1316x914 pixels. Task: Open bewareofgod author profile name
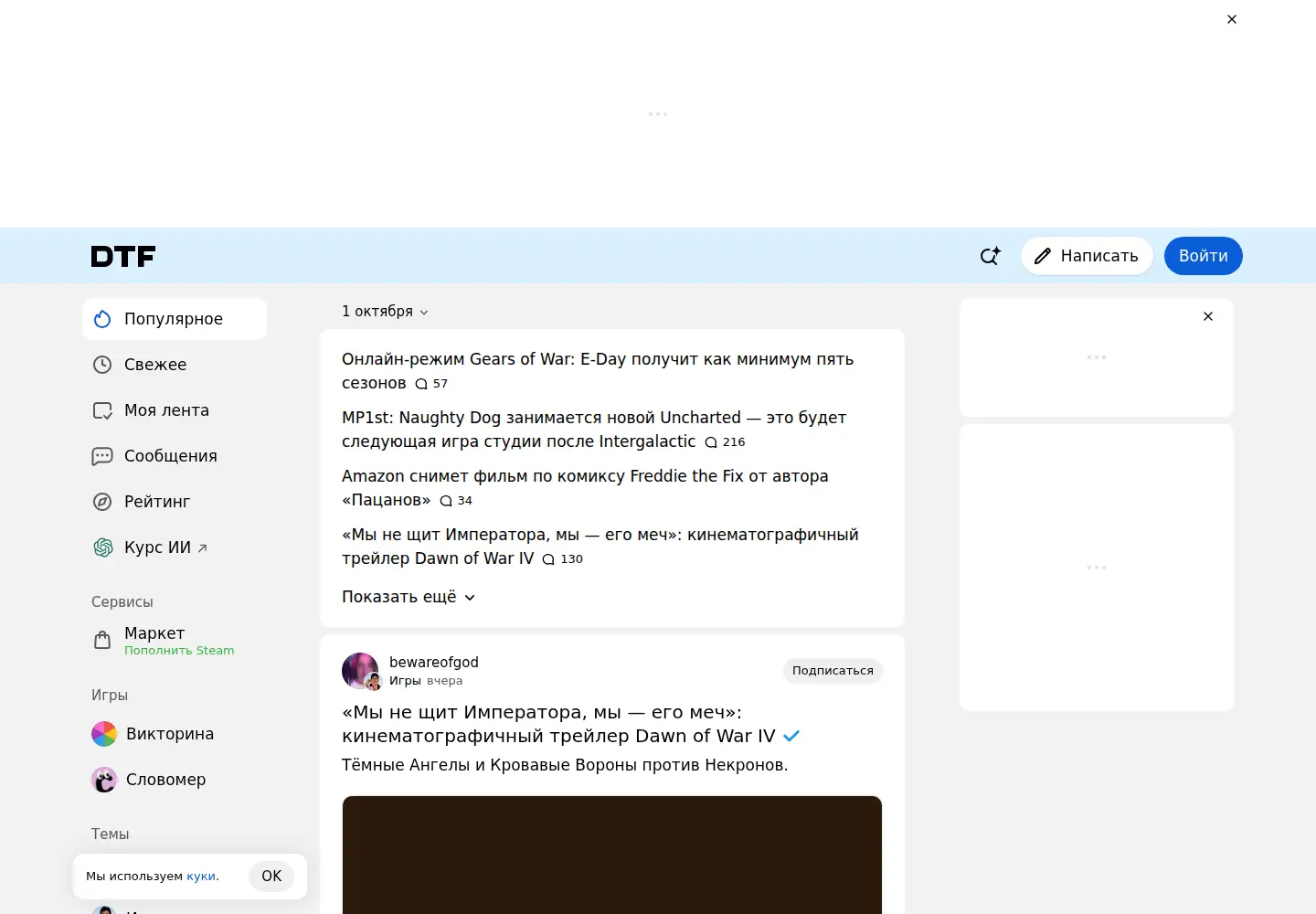434,663
